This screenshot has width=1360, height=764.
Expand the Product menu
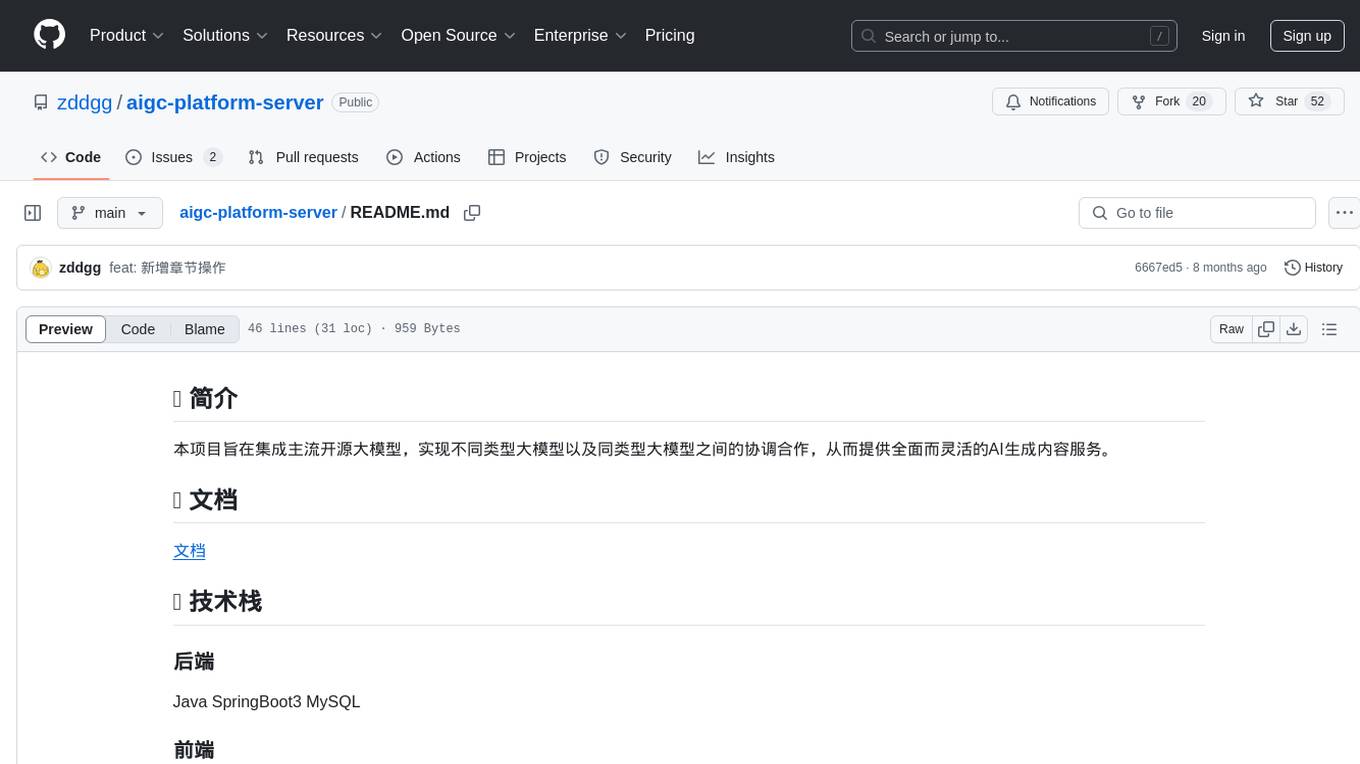(127, 35)
